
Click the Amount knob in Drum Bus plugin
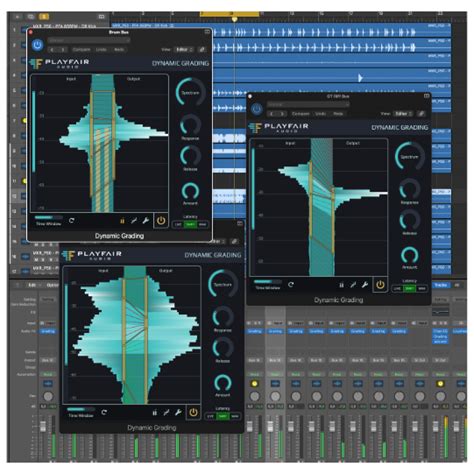tap(190, 191)
